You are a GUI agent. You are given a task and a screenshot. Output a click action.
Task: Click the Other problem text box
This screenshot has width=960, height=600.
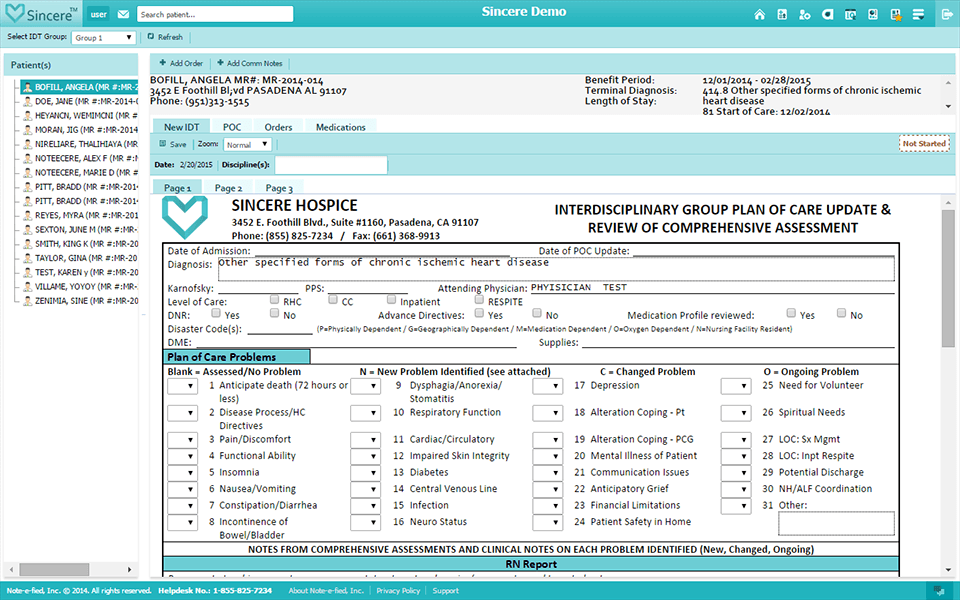click(x=836, y=524)
